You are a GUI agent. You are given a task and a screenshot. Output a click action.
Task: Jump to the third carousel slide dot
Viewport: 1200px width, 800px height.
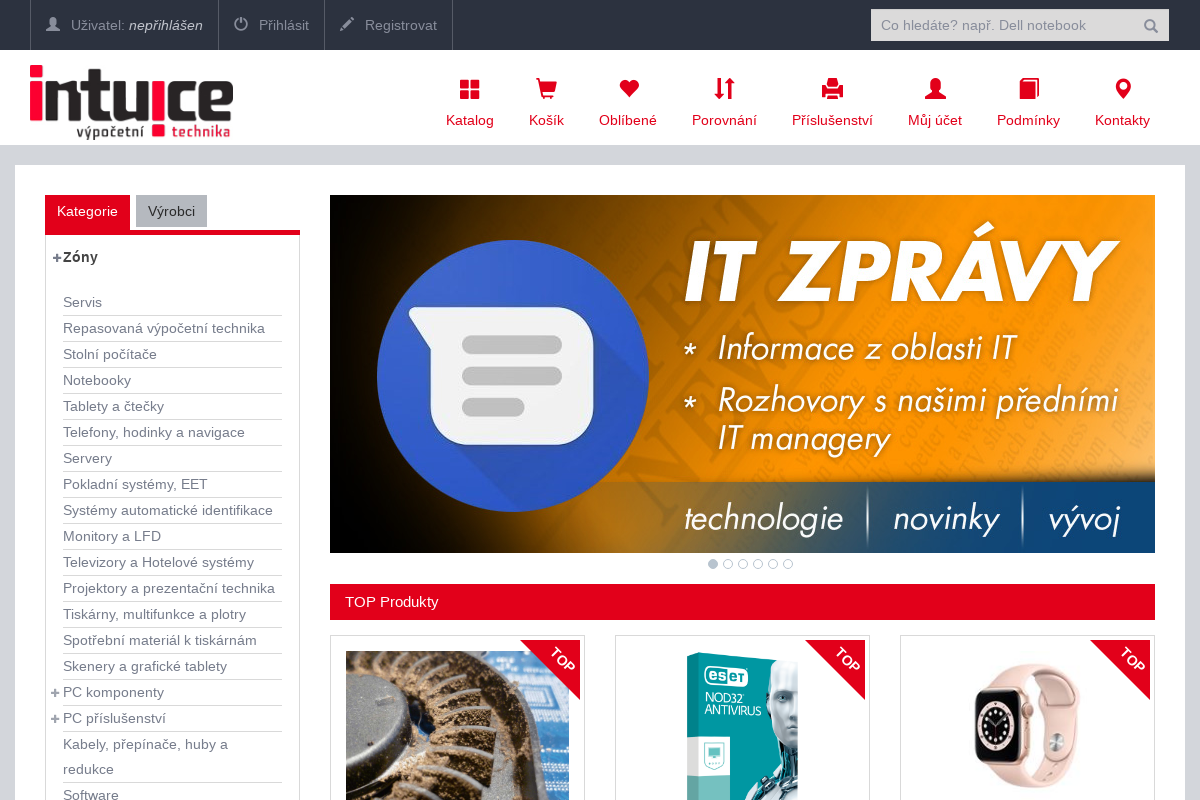coord(743,564)
